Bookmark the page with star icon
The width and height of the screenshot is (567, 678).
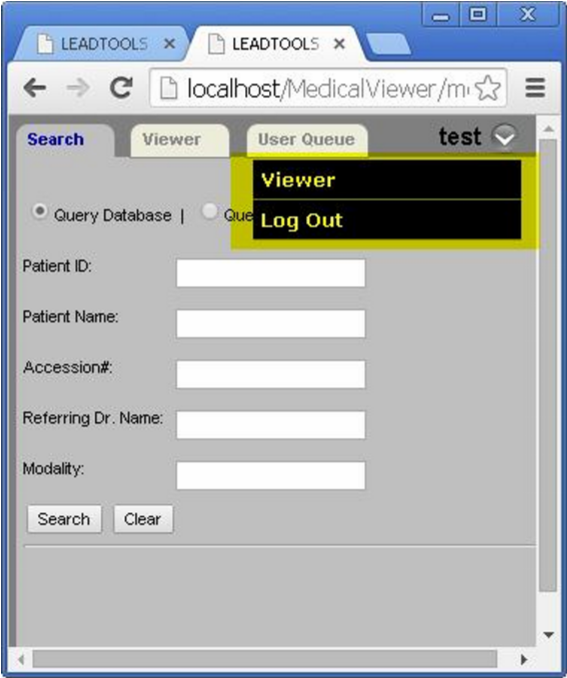[x=487, y=88]
